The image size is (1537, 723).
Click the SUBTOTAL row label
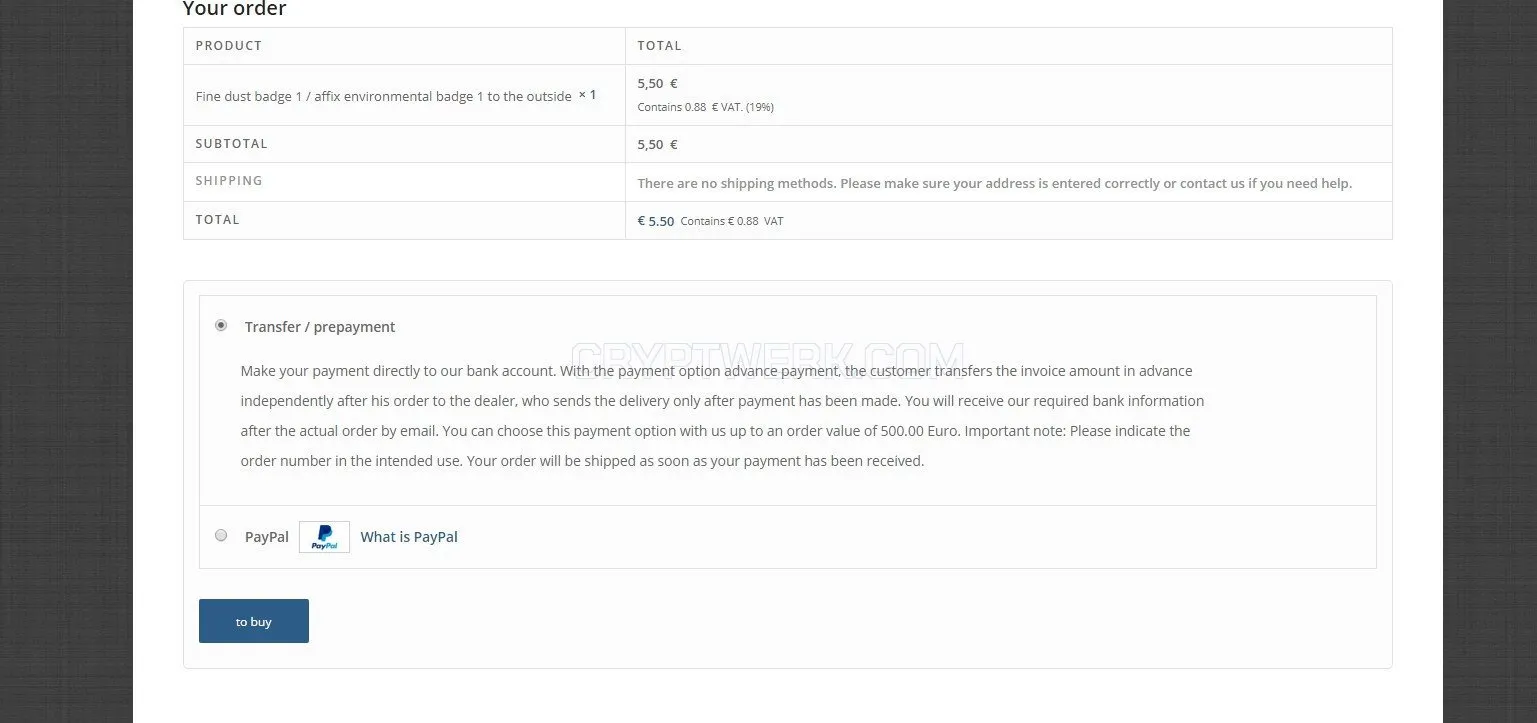pos(232,144)
